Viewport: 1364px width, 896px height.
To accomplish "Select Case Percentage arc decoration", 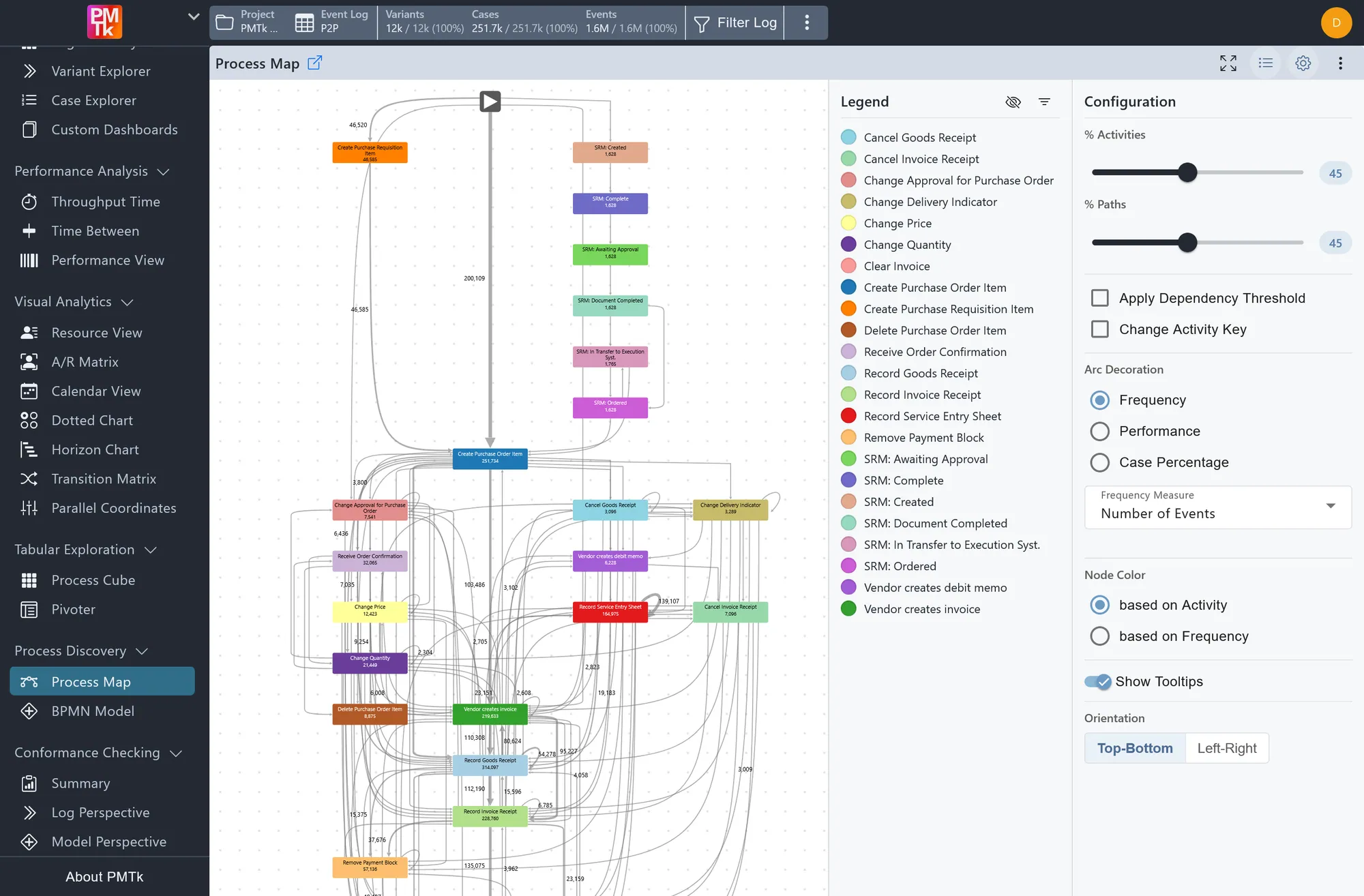I will tap(1100, 462).
